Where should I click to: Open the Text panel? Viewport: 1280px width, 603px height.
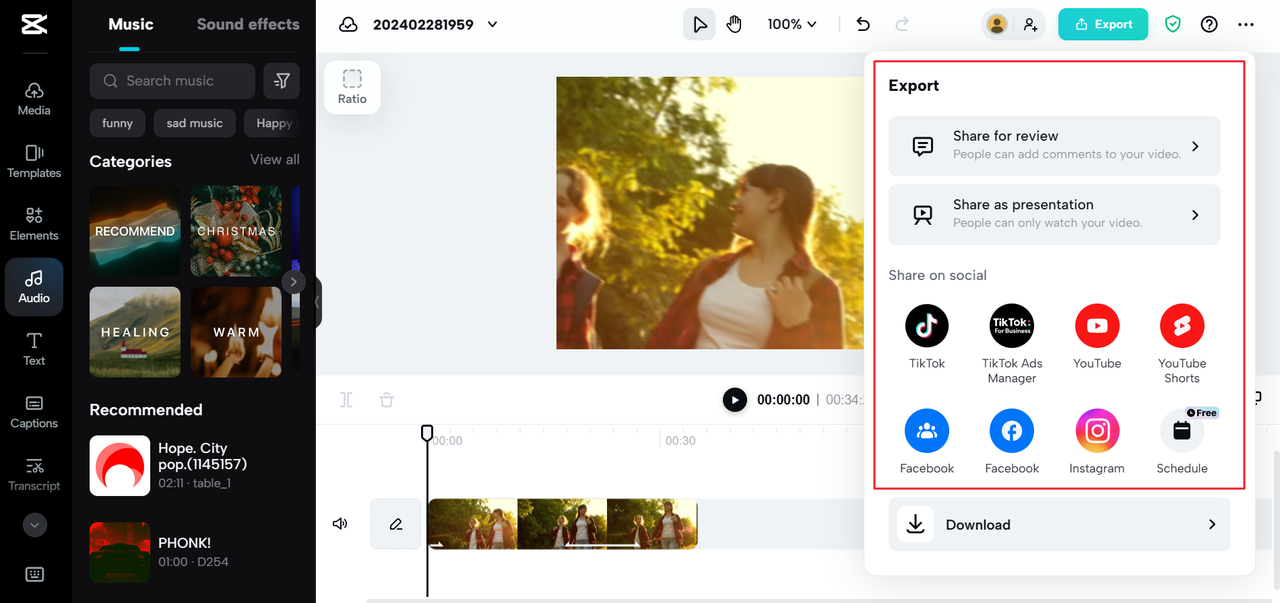click(34, 349)
